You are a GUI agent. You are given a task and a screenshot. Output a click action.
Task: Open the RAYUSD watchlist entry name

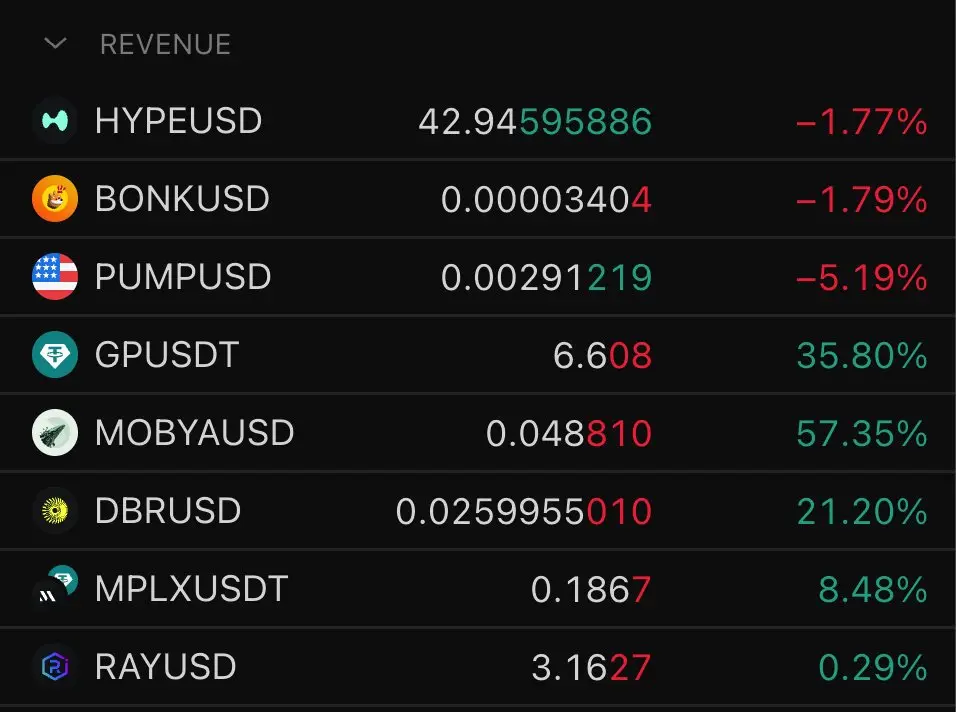(166, 667)
